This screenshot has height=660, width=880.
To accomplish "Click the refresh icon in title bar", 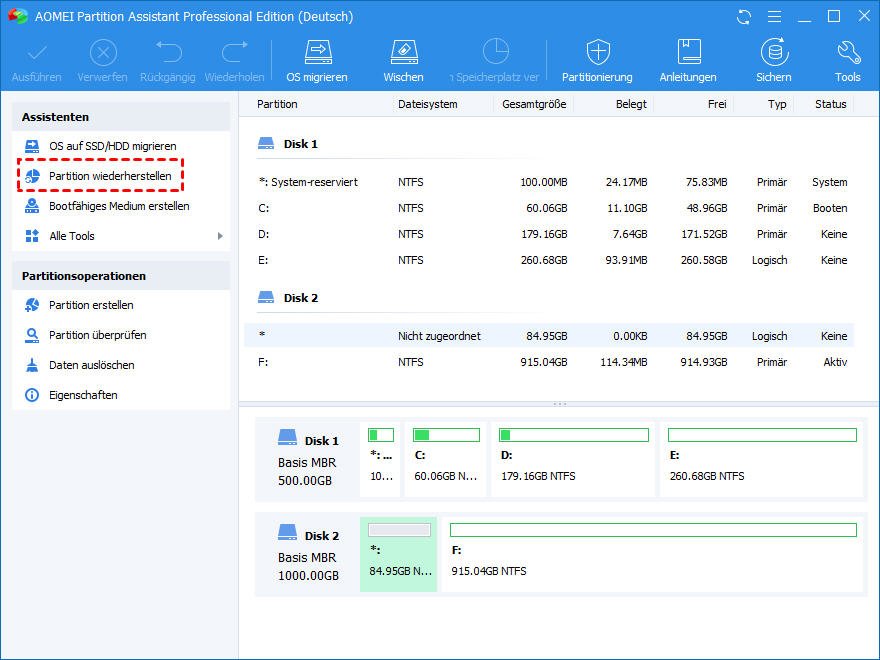I will tap(743, 17).
